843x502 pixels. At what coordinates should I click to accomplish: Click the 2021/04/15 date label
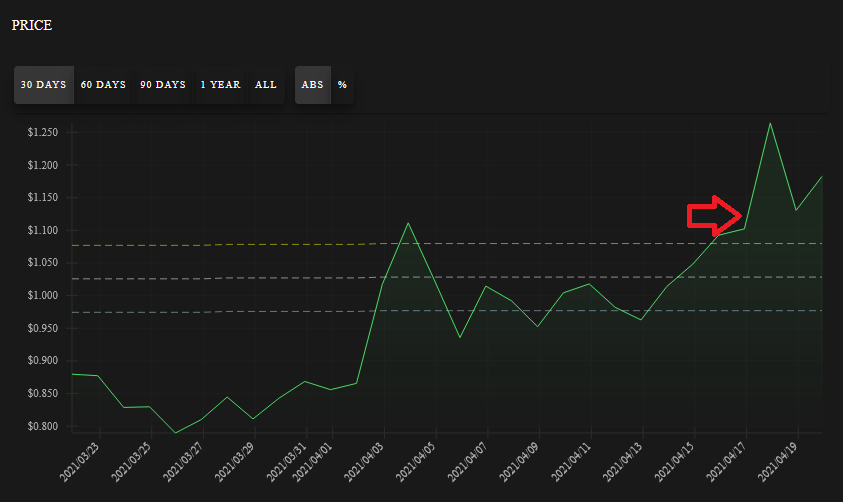click(675, 462)
